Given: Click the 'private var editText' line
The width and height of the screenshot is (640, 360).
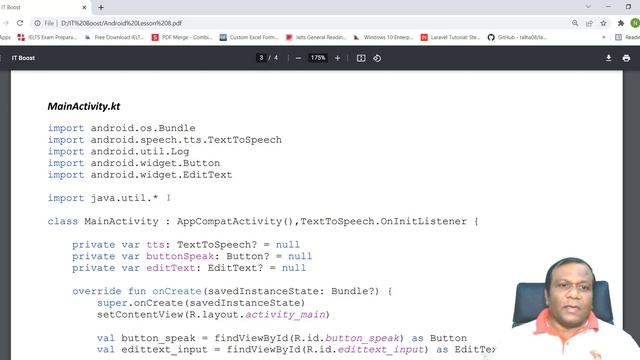Looking at the screenshot, I should point(189,268).
